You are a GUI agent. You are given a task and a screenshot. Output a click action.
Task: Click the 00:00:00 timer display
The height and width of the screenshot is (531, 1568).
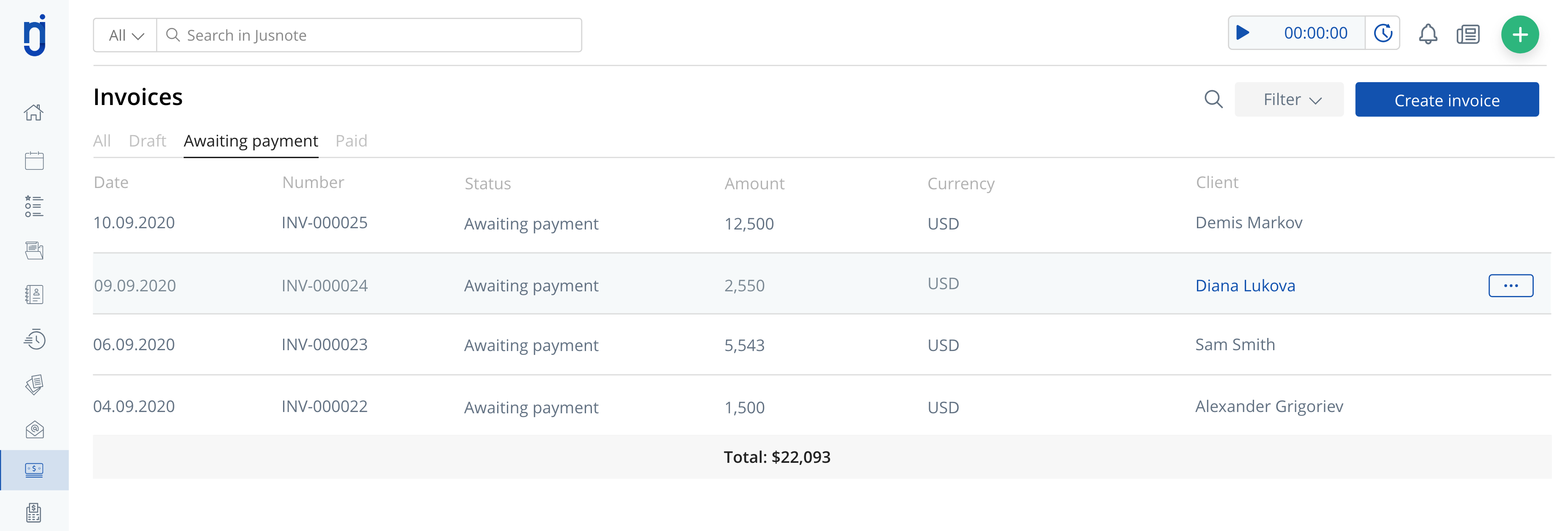point(1315,33)
